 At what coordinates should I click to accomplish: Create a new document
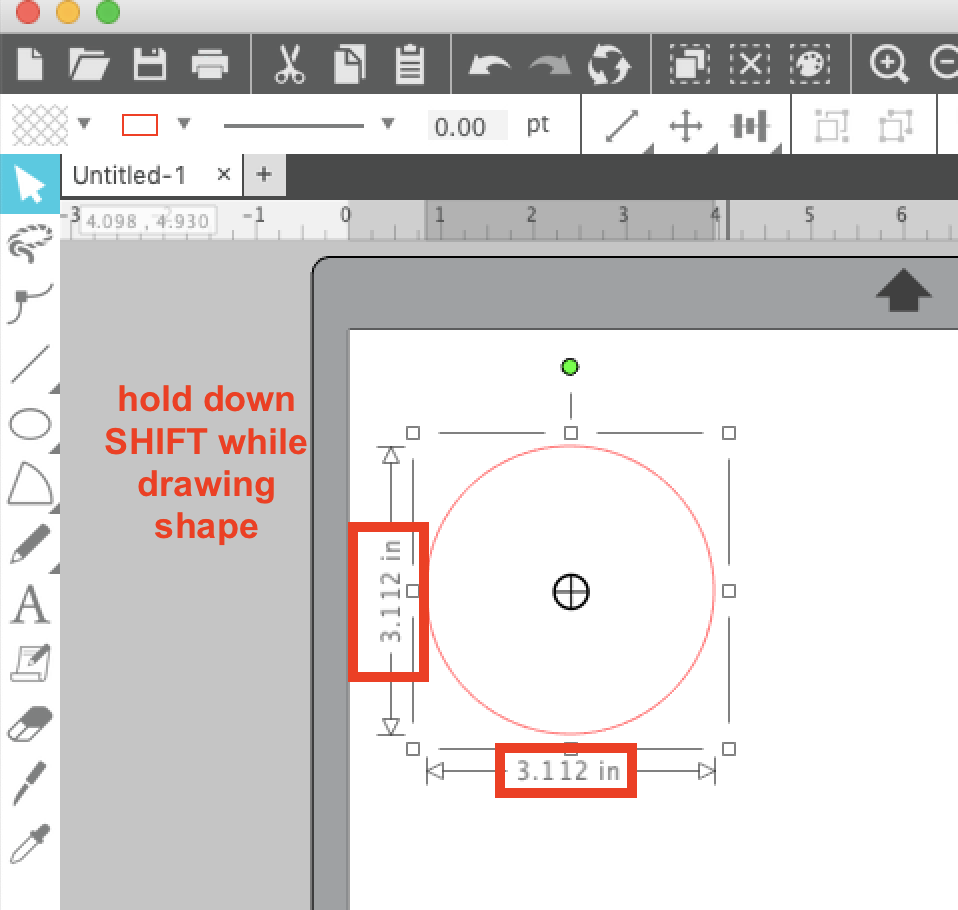pyautogui.click(x=29, y=64)
